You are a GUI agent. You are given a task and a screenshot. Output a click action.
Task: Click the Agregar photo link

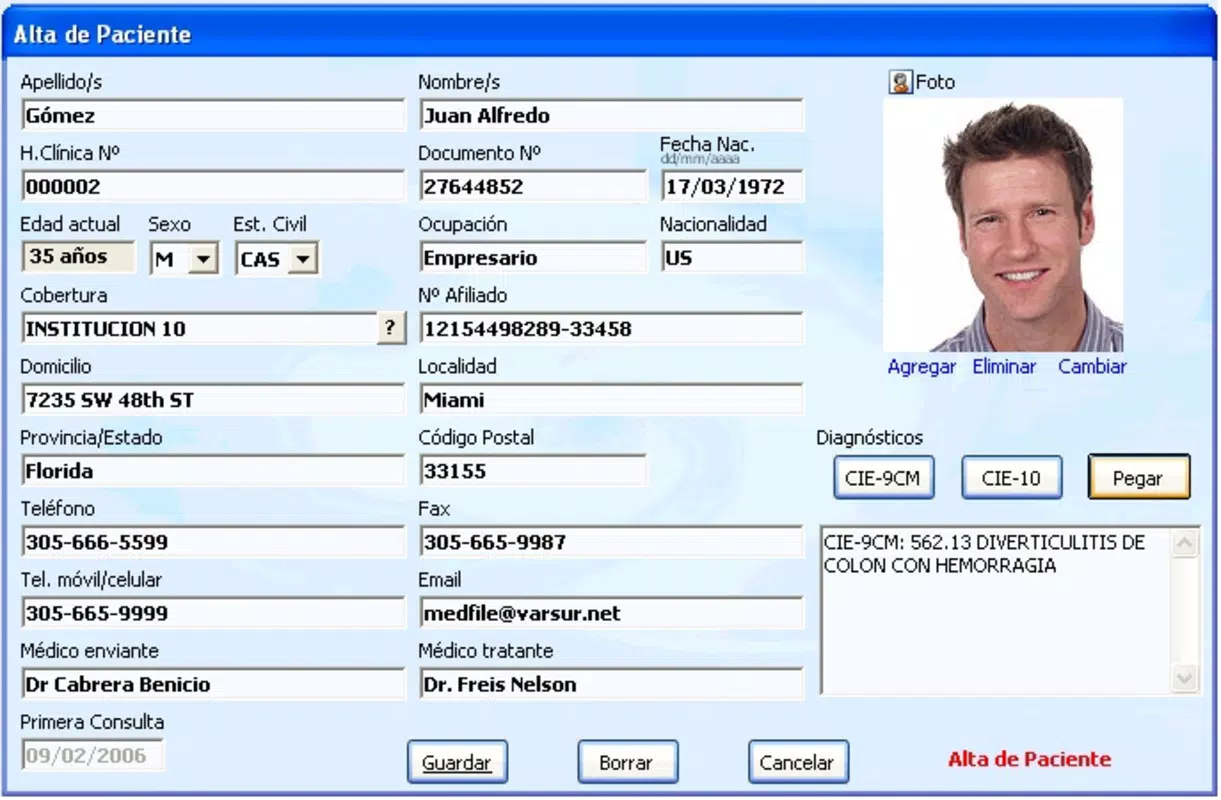tap(921, 367)
